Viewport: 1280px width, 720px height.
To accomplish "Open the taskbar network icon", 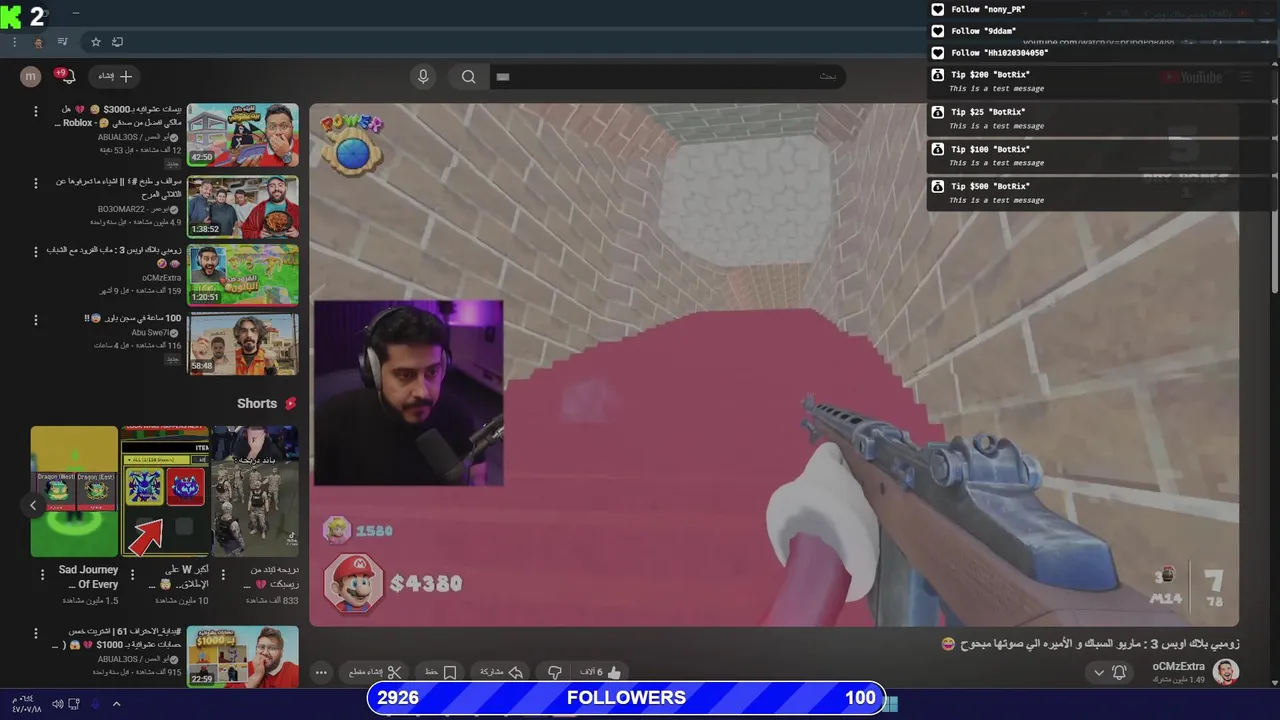I will coord(74,704).
